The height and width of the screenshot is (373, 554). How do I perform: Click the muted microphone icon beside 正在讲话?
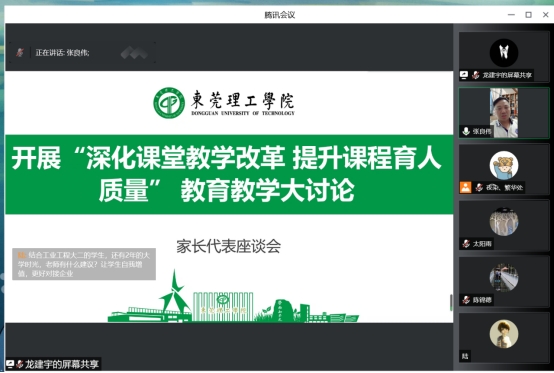pos(20,53)
